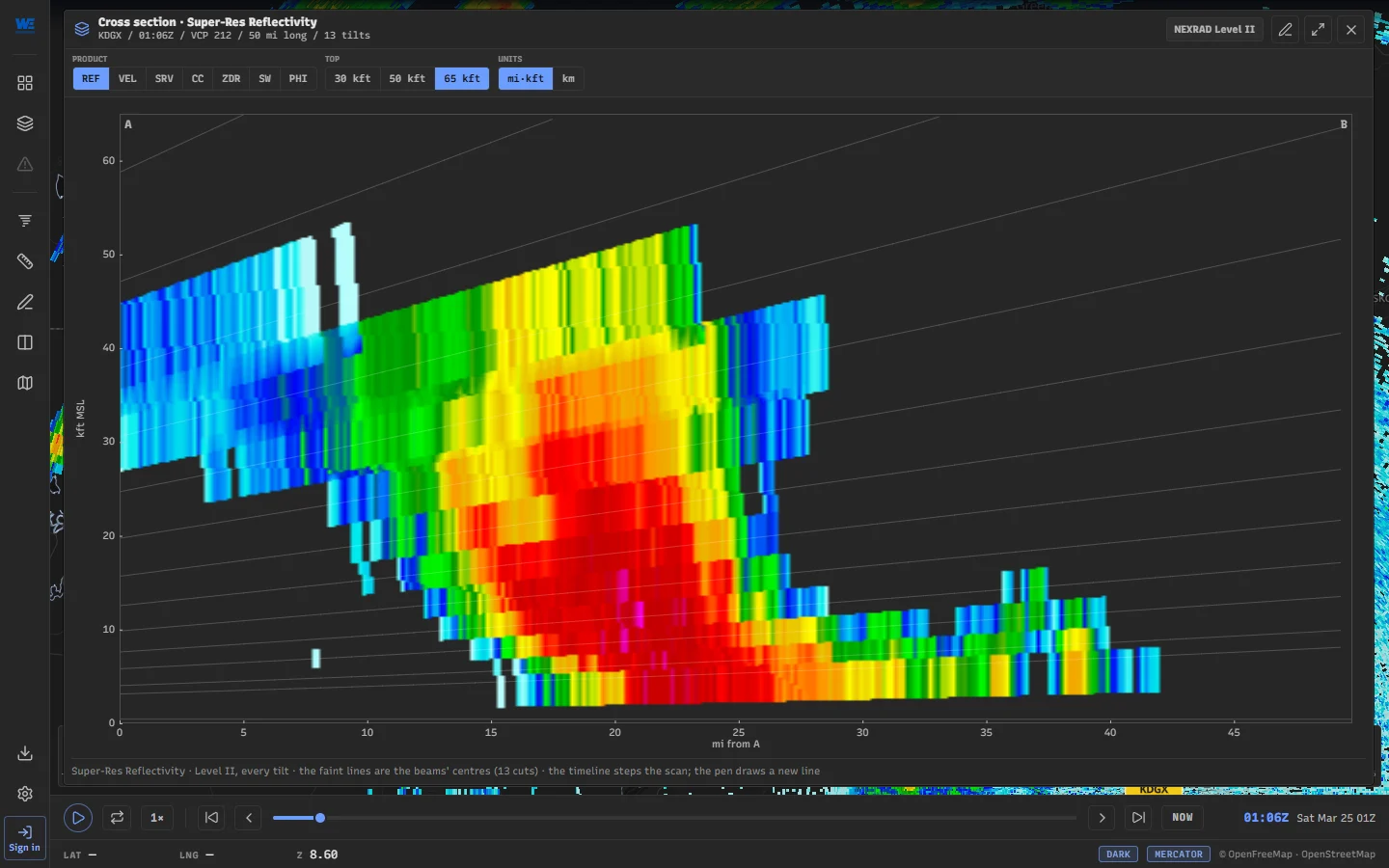Start playback with the play button
This screenshot has height=868, width=1389.
coord(78,818)
